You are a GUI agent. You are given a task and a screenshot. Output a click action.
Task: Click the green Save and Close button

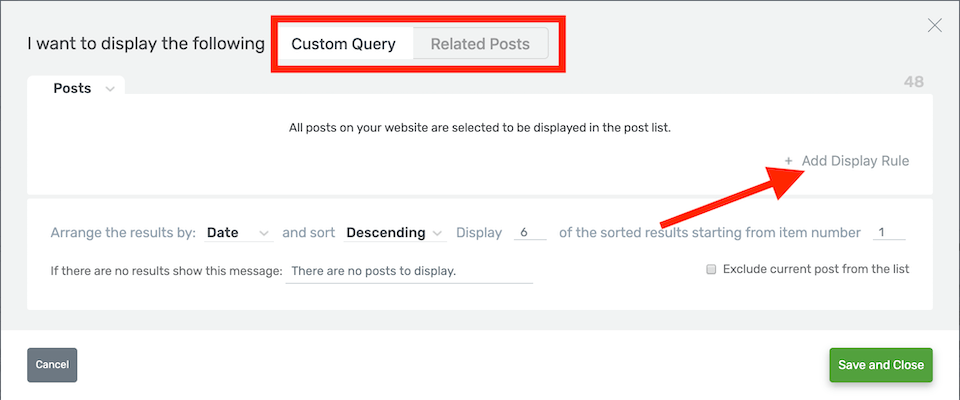[880, 365]
